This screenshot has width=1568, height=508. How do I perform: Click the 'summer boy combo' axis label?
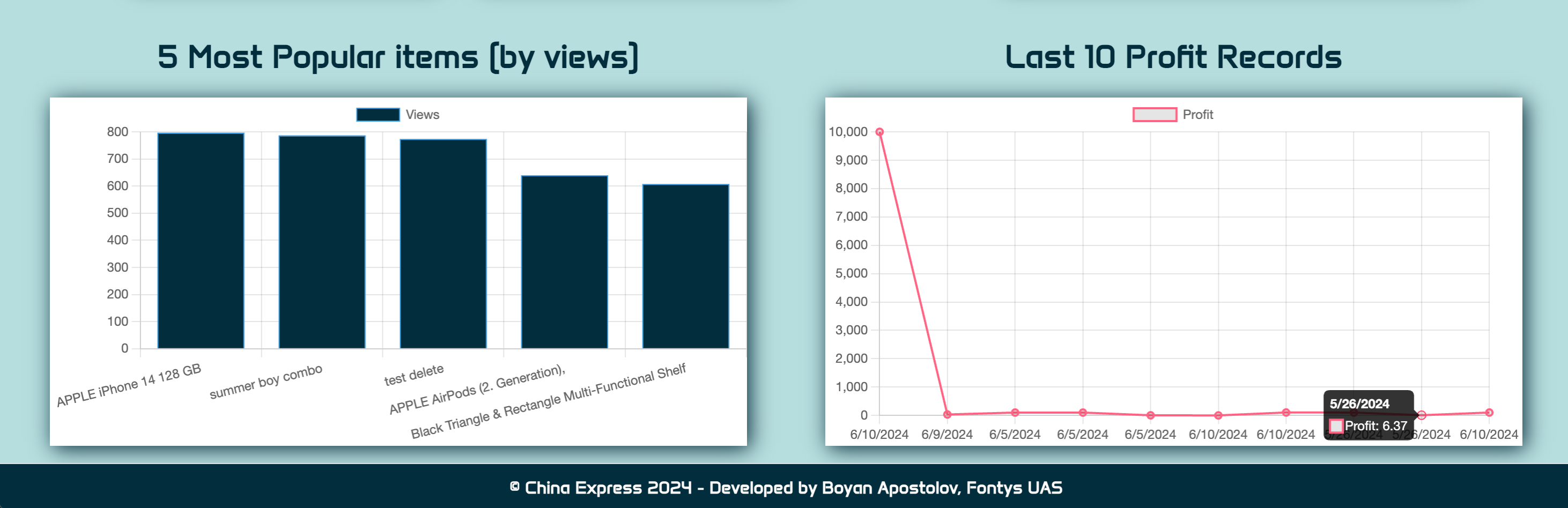tap(266, 382)
